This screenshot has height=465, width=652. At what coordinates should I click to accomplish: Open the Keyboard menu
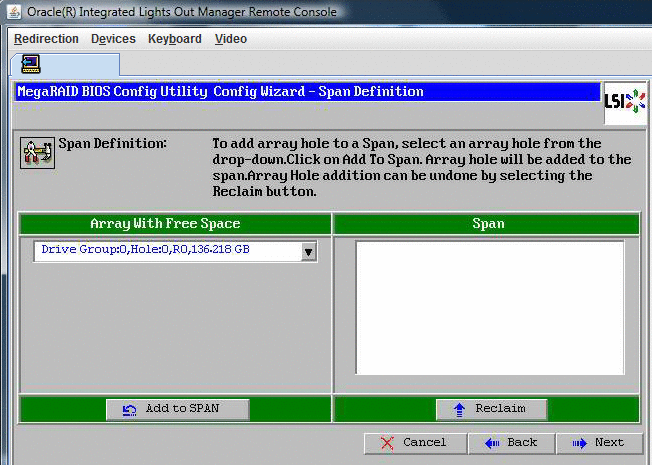tap(175, 39)
